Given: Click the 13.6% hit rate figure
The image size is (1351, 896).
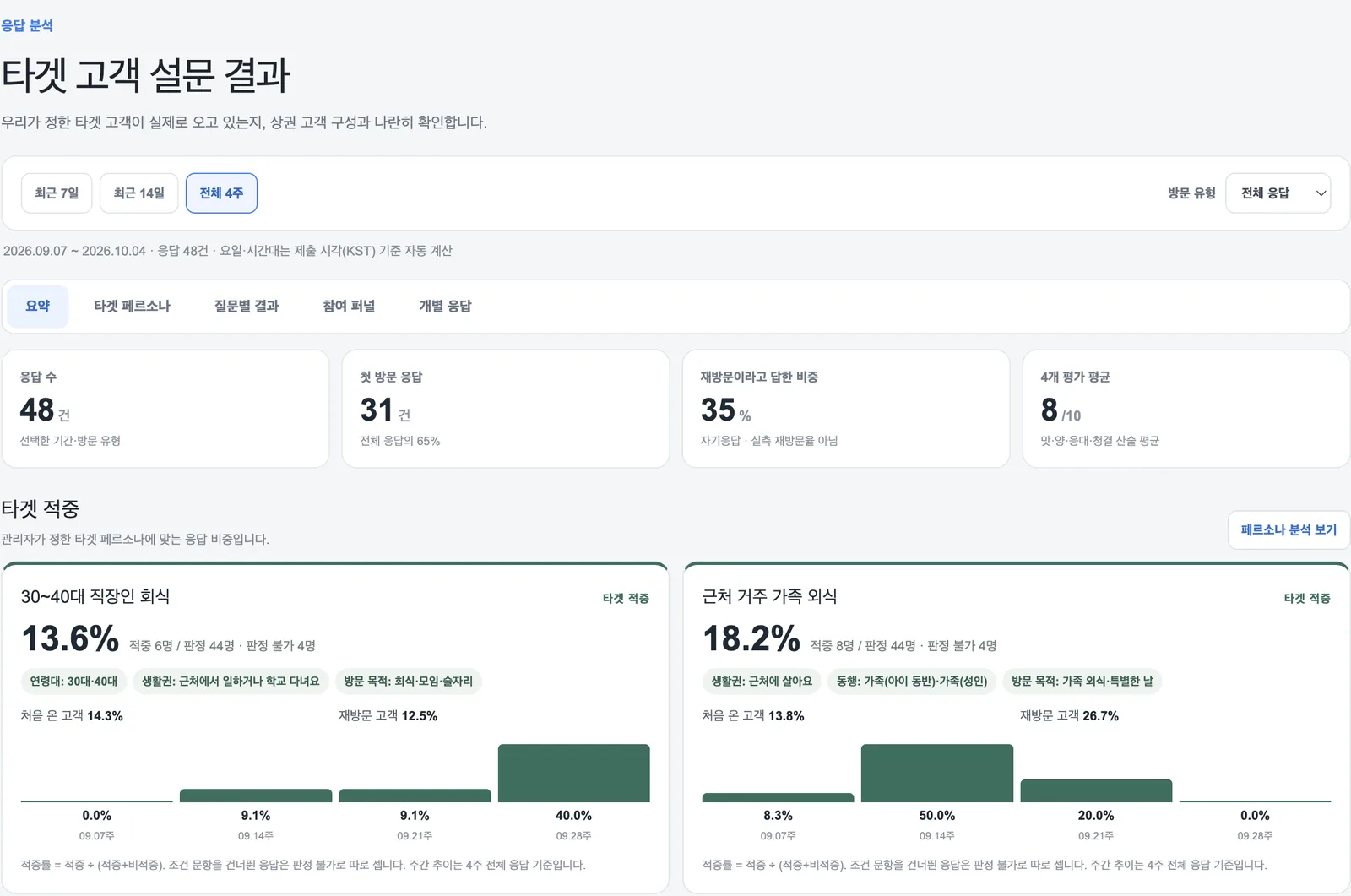Looking at the screenshot, I should (70, 638).
